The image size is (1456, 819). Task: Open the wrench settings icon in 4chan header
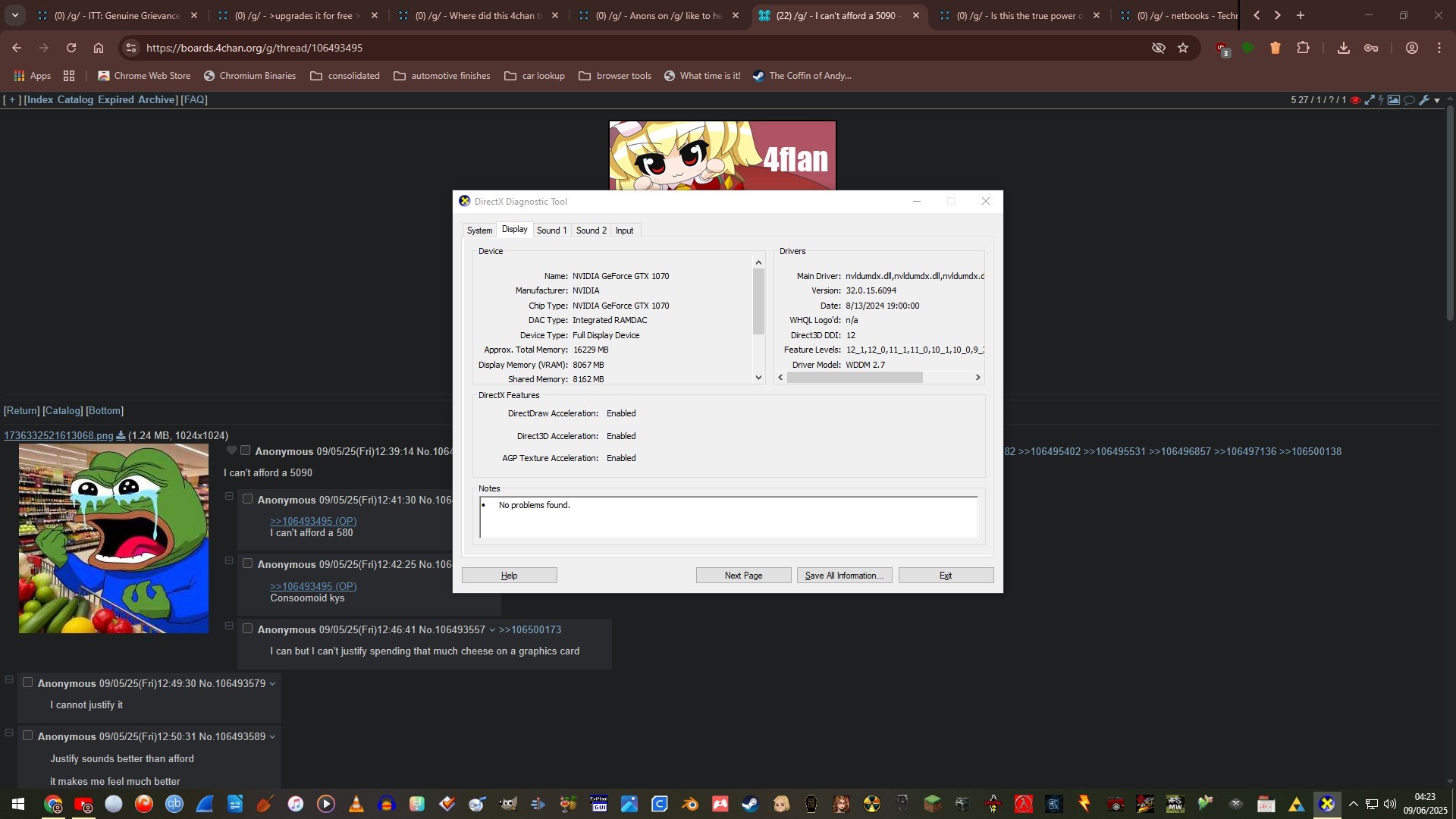(1424, 100)
